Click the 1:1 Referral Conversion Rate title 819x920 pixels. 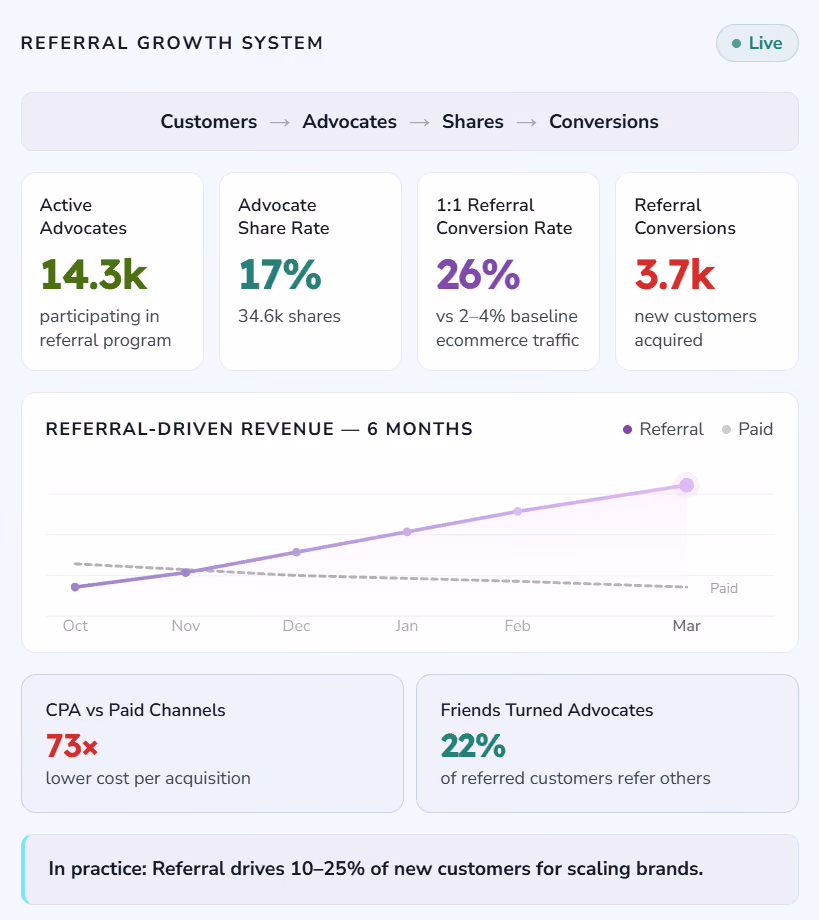tap(504, 216)
